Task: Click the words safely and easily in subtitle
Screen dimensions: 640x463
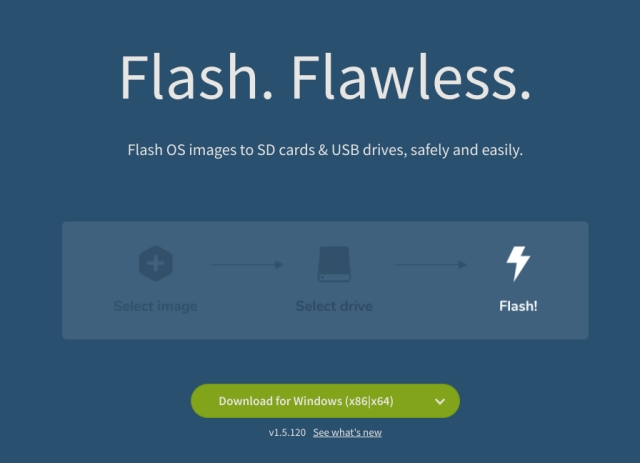Action: coord(467,150)
